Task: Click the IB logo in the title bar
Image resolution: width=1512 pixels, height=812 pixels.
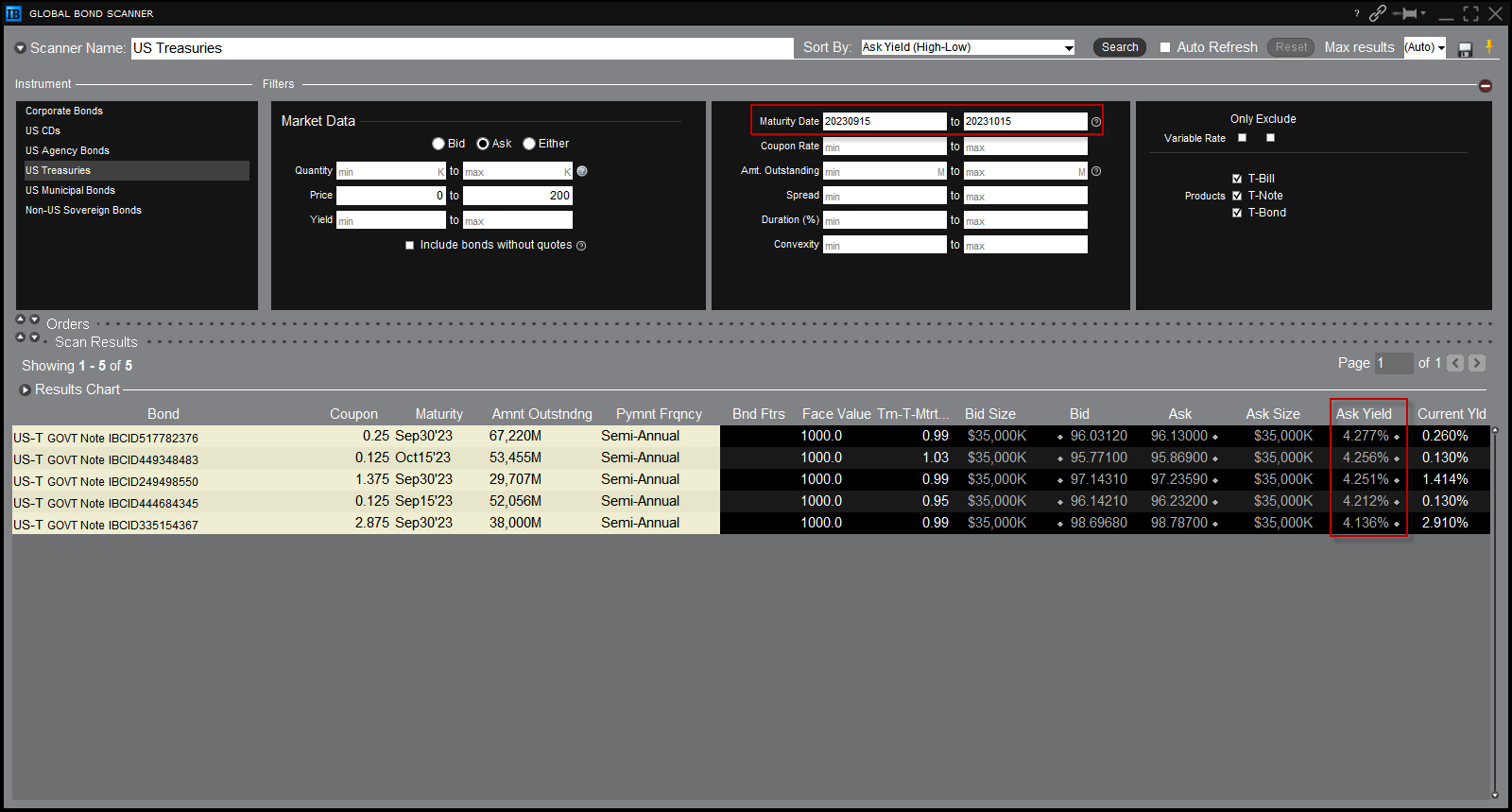Action: [x=13, y=13]
